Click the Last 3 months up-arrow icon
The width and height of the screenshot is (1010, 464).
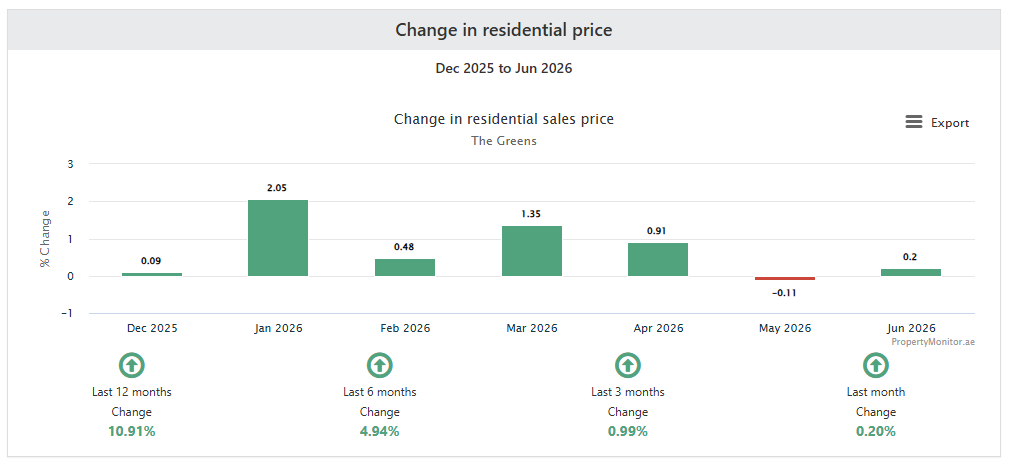[x=627, y=365]
